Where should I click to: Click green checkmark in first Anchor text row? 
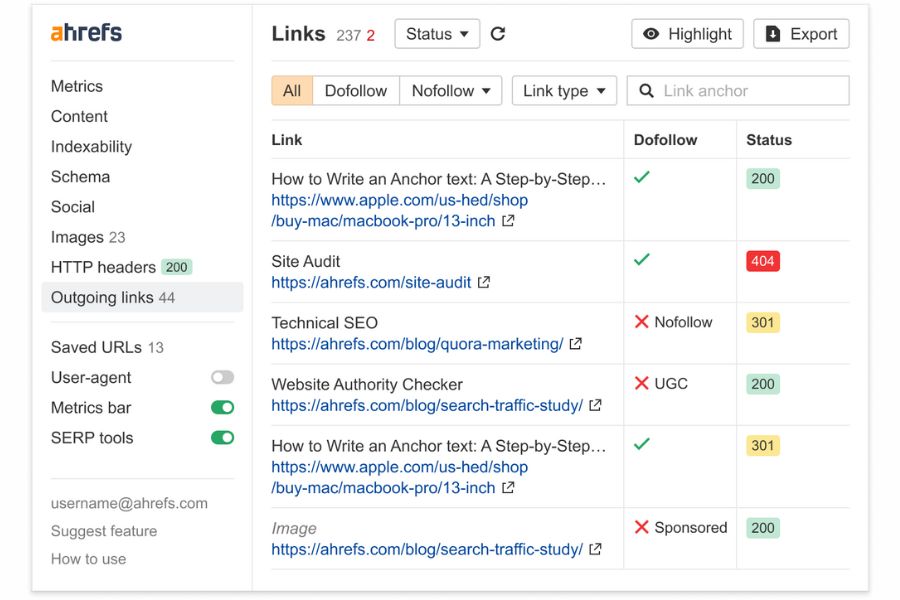tap(642, 177)
